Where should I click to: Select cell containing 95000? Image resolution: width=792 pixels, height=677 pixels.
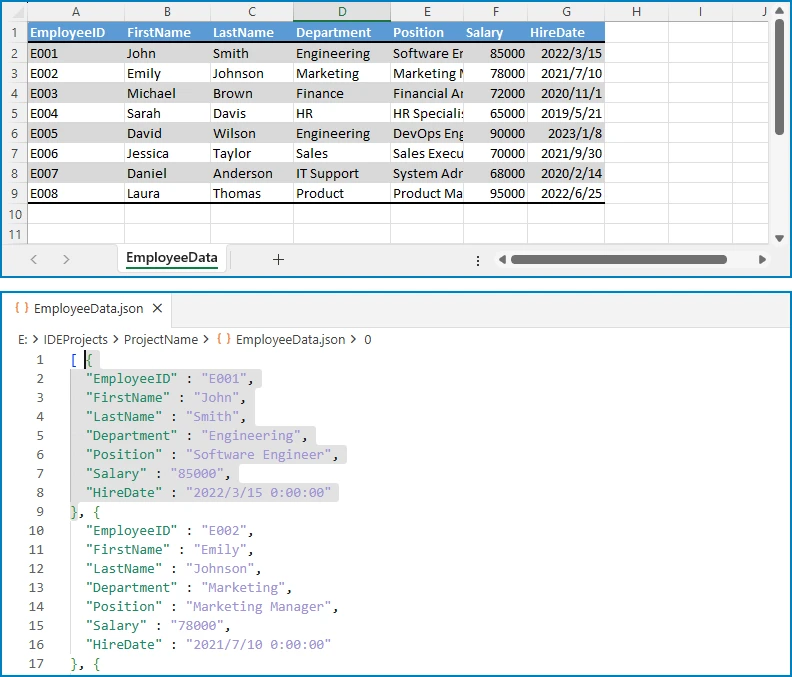pyautogui.click(x=496, y=194)
